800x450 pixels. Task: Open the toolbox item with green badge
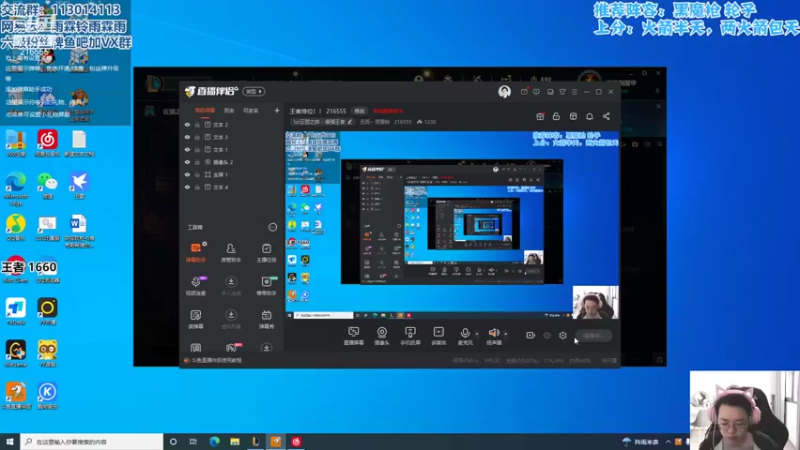click(x=266, y=285)
